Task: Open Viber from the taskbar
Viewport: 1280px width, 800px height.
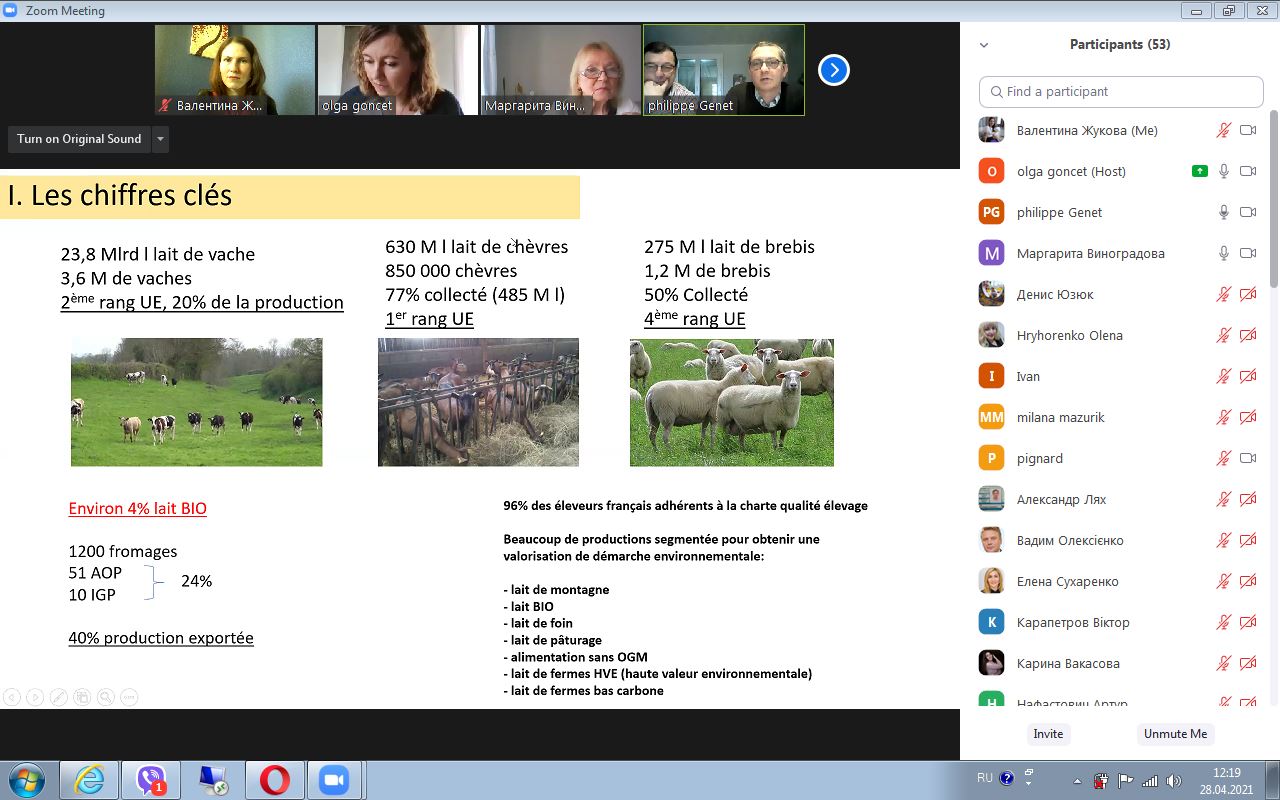Action: 152,779
